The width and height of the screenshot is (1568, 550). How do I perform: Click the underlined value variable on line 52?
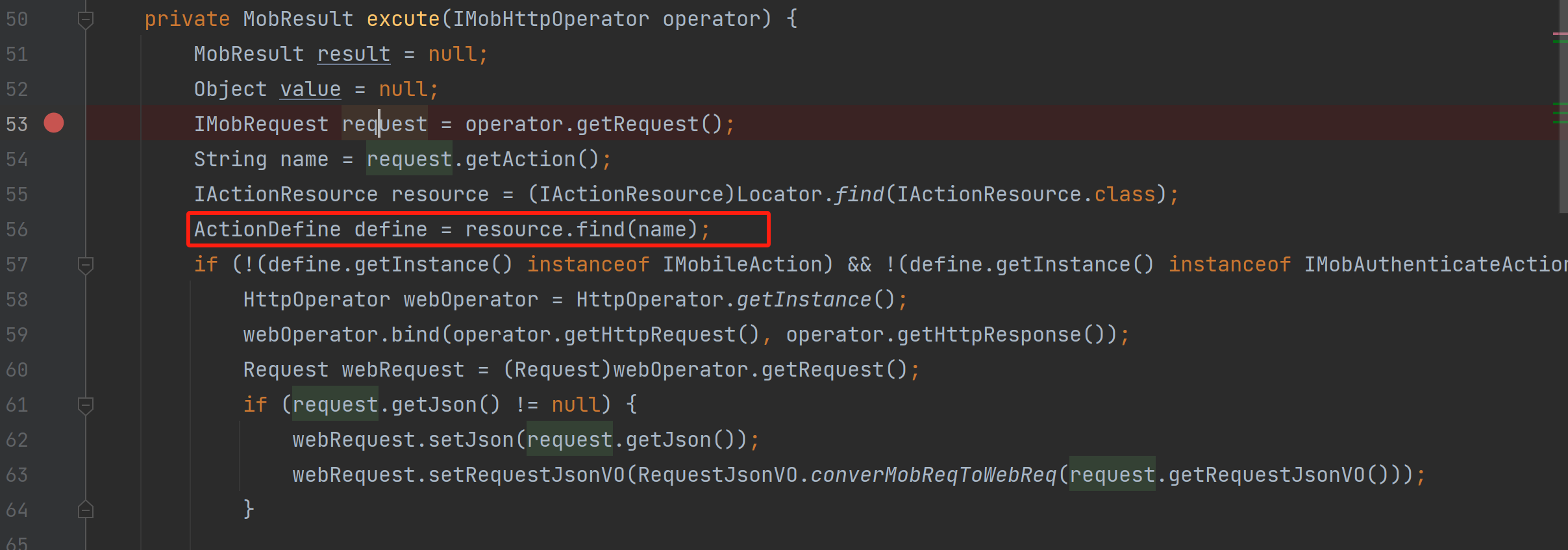(310, 89)
